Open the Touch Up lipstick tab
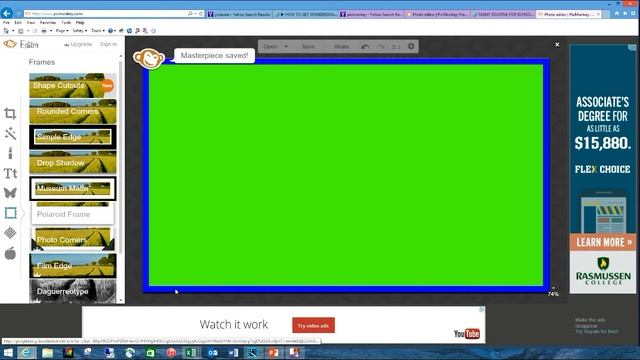Image resolution: width=640 pixels, height=360 pixels. click(10, 153)
